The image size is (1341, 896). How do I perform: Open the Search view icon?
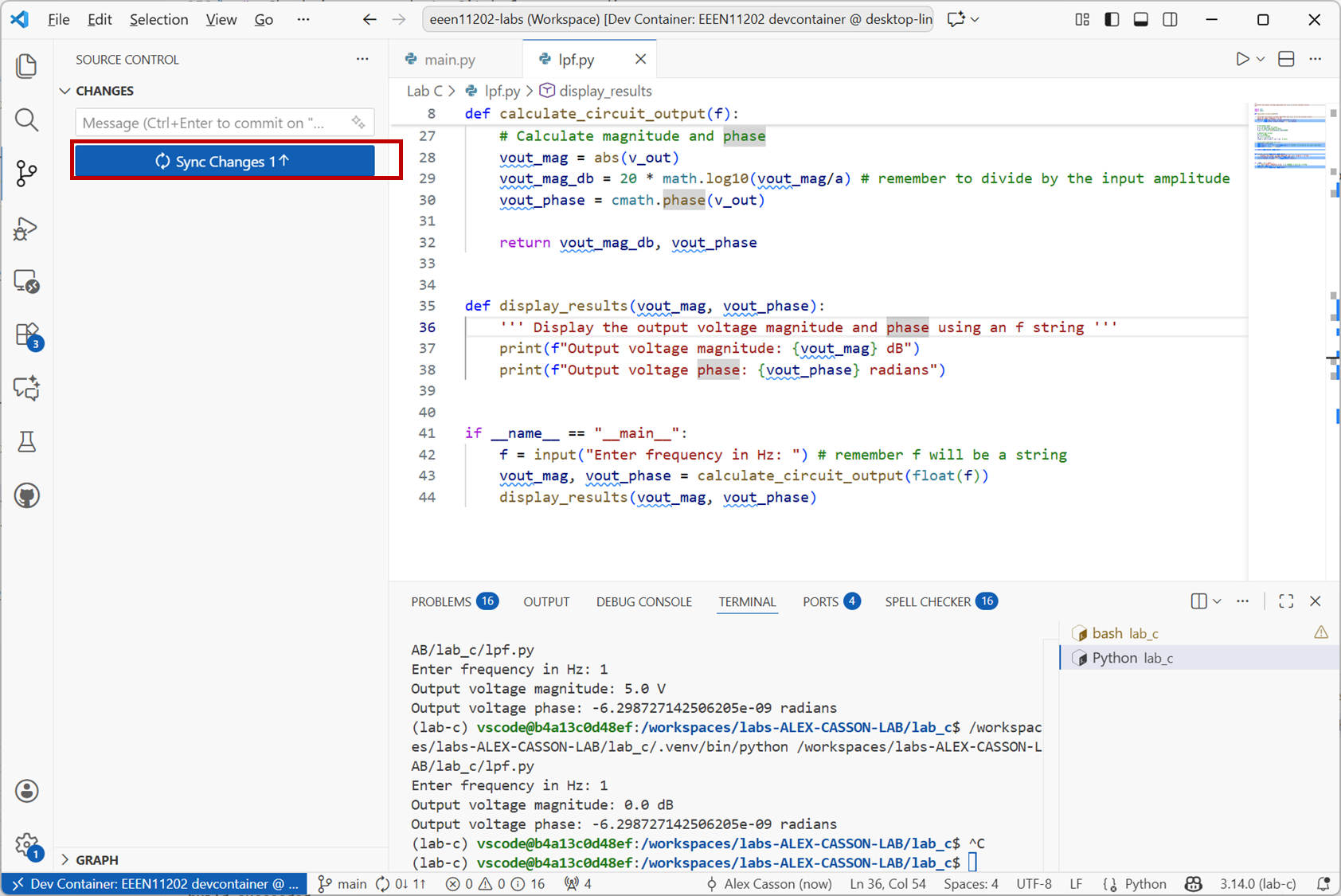coord(26,120)
